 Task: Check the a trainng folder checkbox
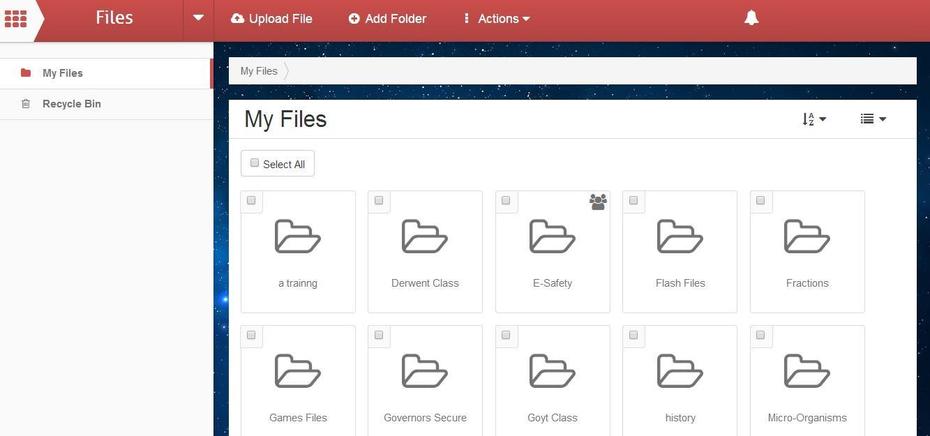tap(251, 201)
